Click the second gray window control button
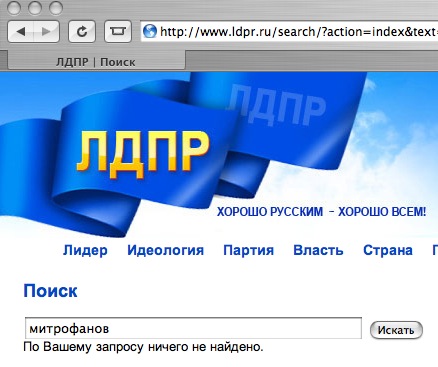 pos(35,8)
